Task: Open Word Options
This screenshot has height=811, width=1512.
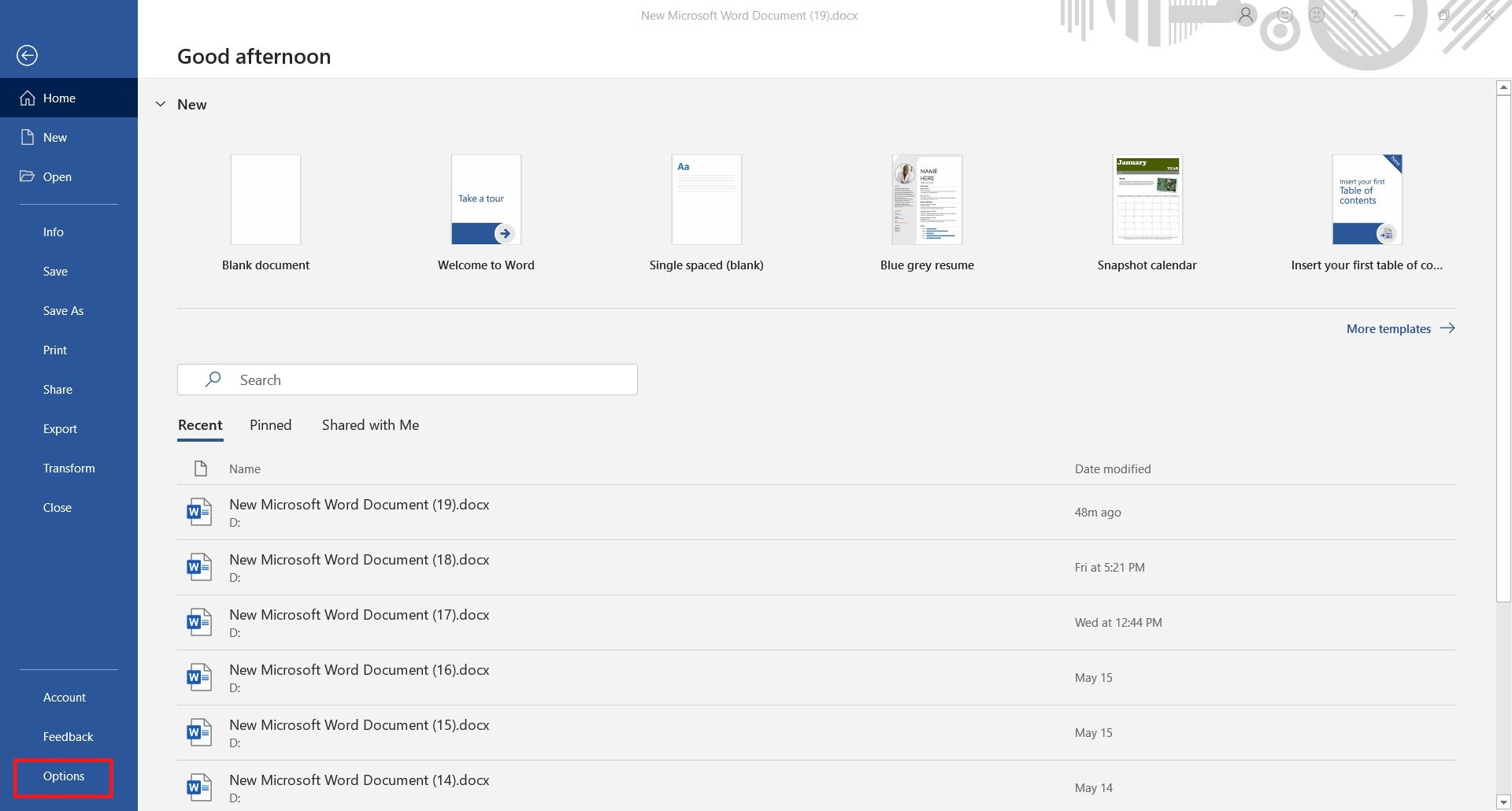Action: tap(64, 776)
